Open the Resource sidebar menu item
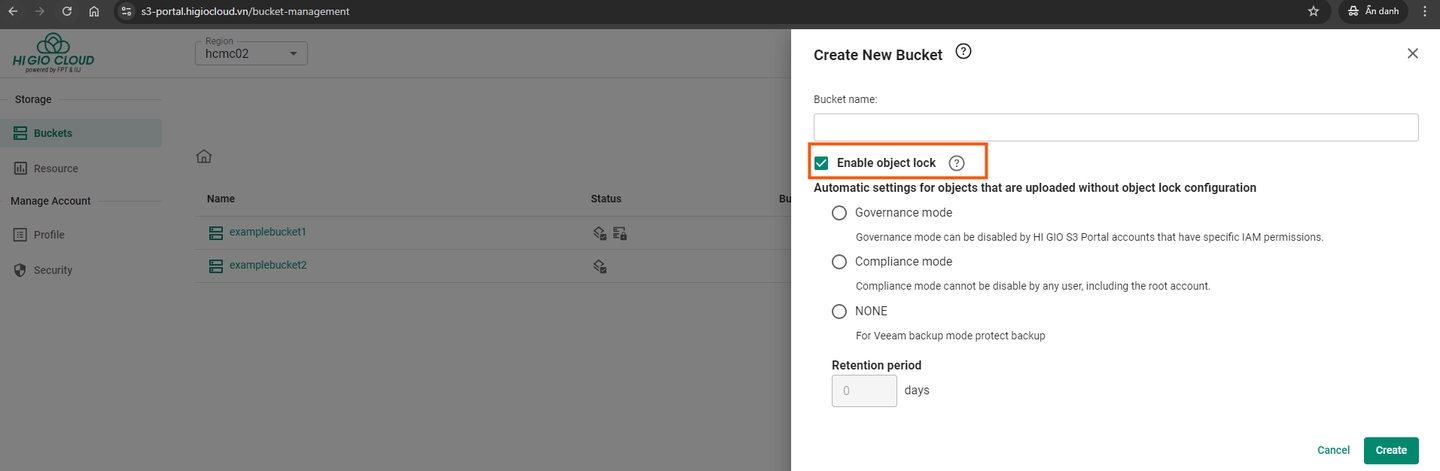This screenshot has height=471, width=1440. click(55, 169)
